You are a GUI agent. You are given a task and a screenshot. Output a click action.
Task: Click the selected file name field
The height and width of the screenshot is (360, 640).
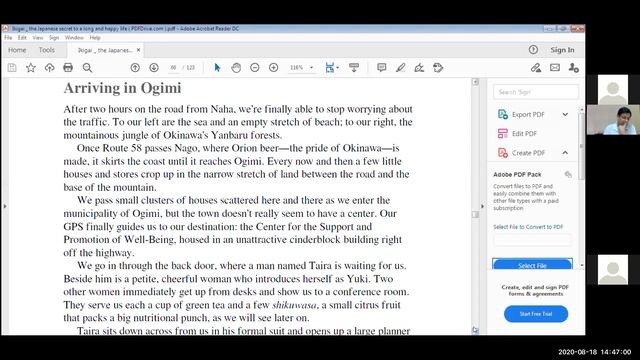532,240
